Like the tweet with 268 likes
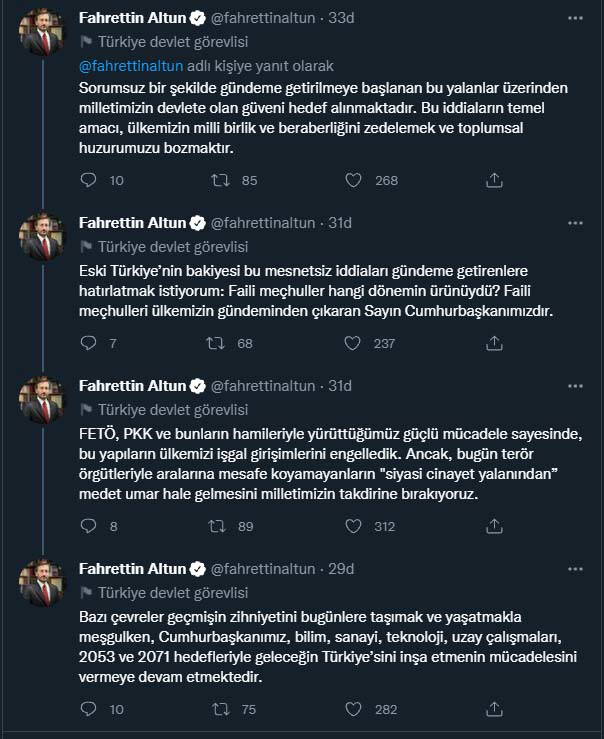 [x=353, y=180]
